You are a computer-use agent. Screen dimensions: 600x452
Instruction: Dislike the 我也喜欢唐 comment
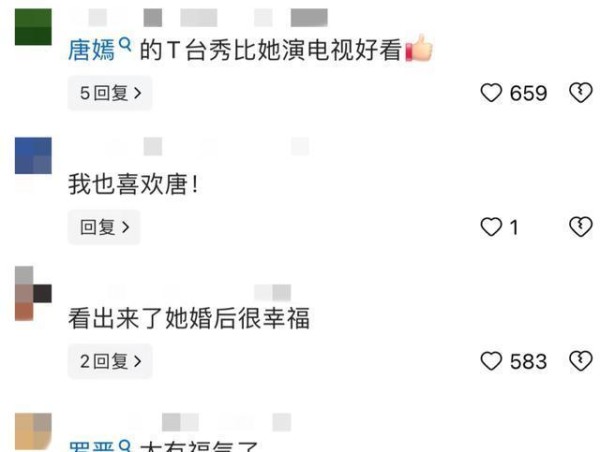580,227
